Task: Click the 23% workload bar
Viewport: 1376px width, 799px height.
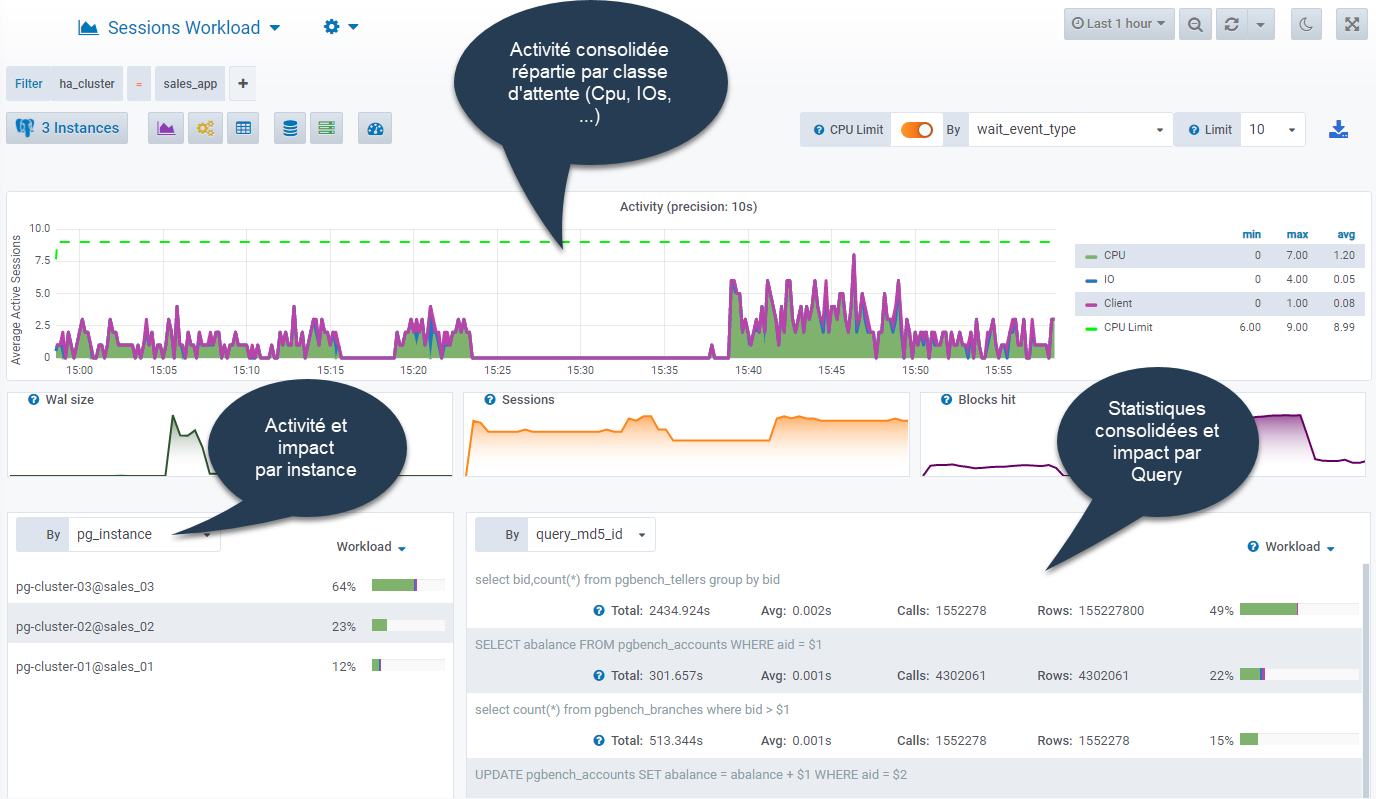Action: tap(408, 626)
